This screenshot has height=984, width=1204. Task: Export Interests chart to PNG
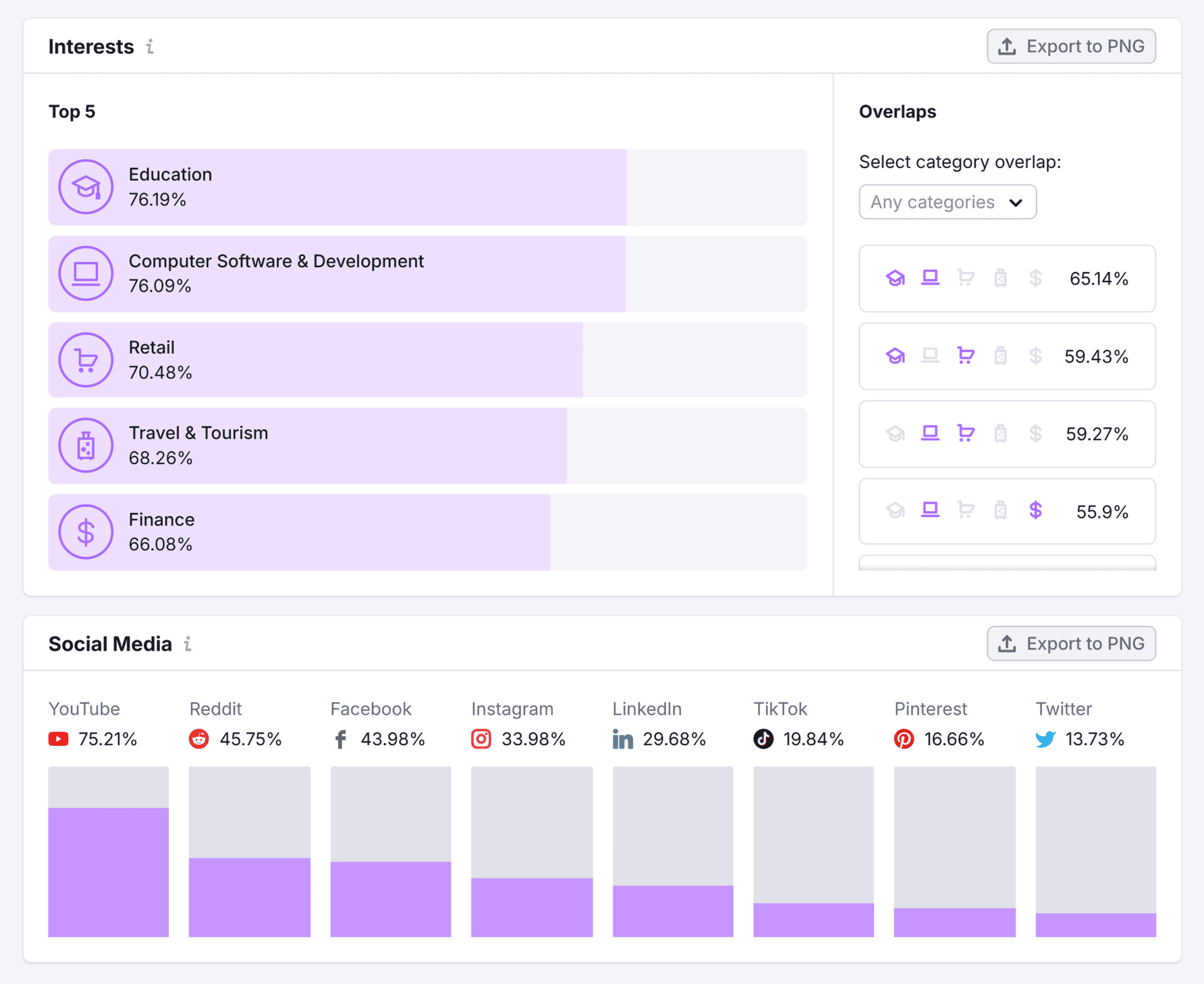[1071, 46]
